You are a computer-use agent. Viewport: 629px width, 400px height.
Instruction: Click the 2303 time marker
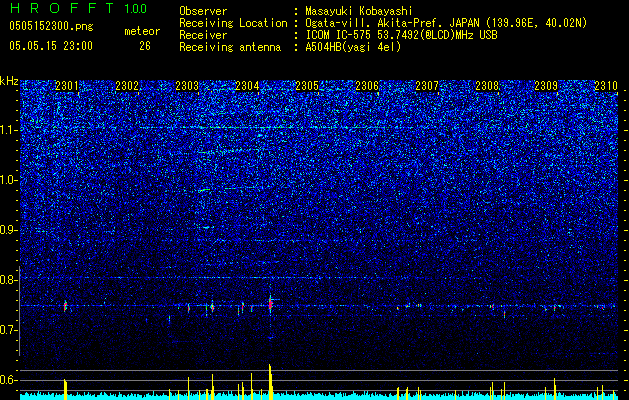[x=187, y=85]
